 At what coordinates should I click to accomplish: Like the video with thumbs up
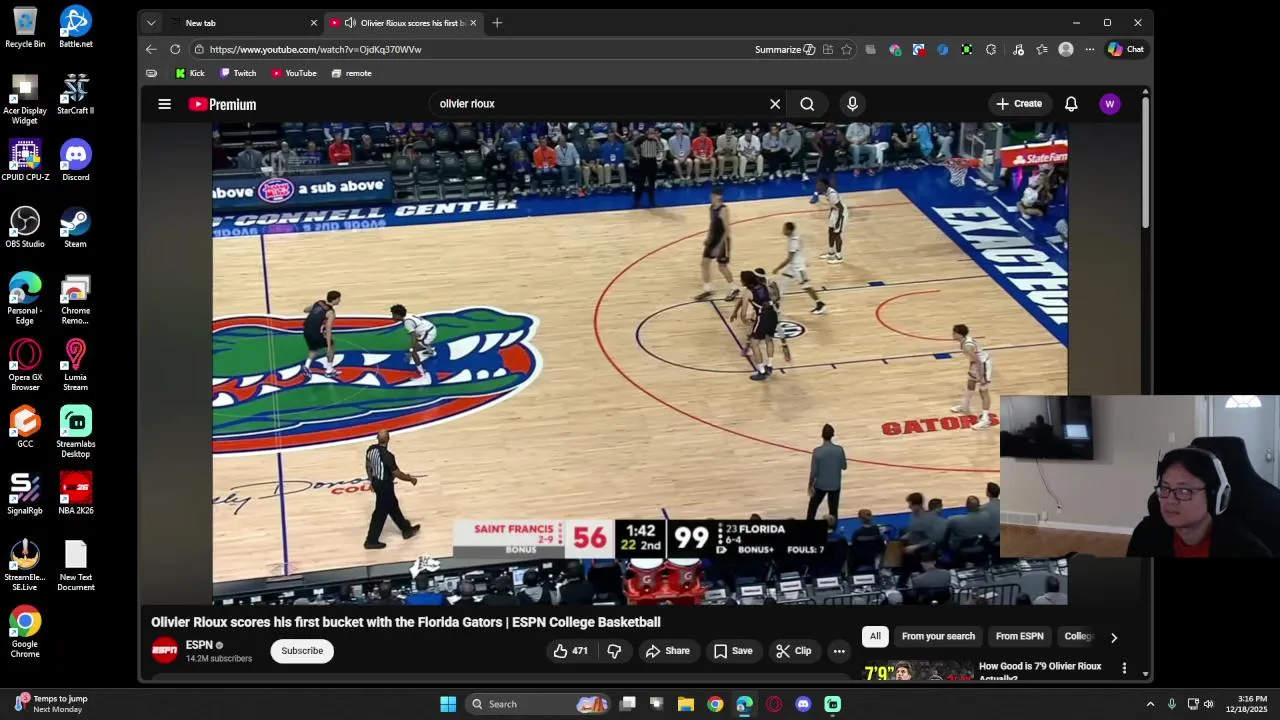pyautogui.click(x=571, y=651)
